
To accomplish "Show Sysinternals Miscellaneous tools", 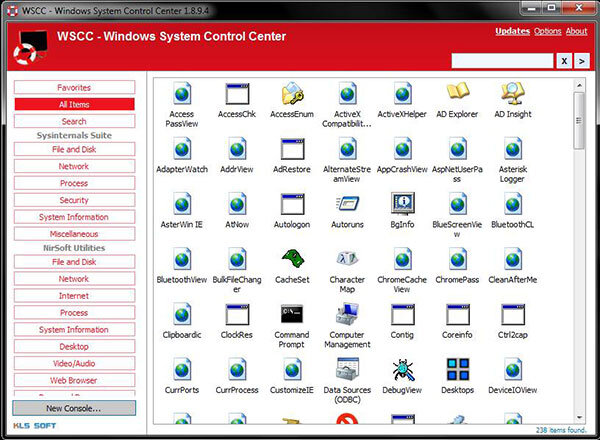I will click(x=74, y=233).
